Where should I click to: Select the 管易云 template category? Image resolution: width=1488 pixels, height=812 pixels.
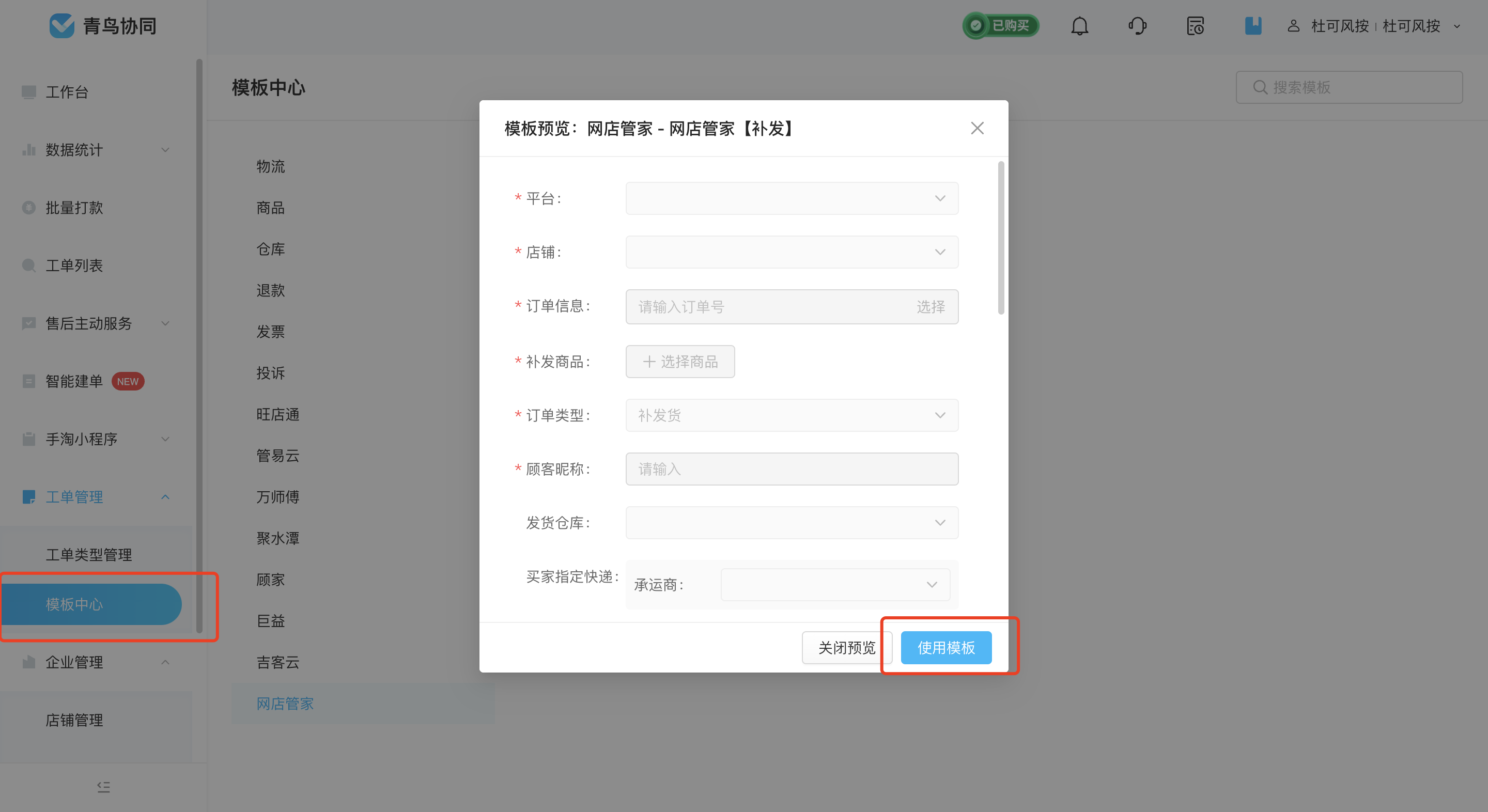click(x=278, y=455)
